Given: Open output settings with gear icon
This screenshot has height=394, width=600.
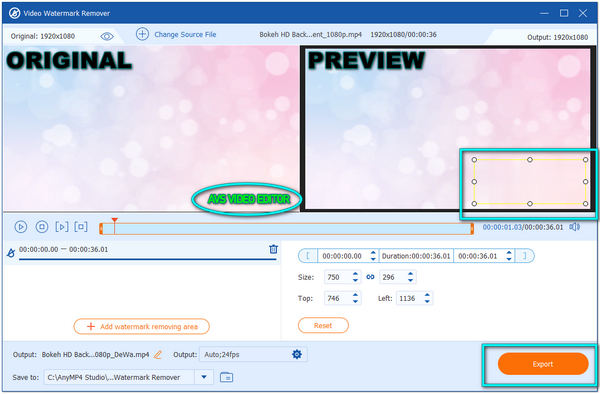Looking at the screenshot, I should pos(297,355).
